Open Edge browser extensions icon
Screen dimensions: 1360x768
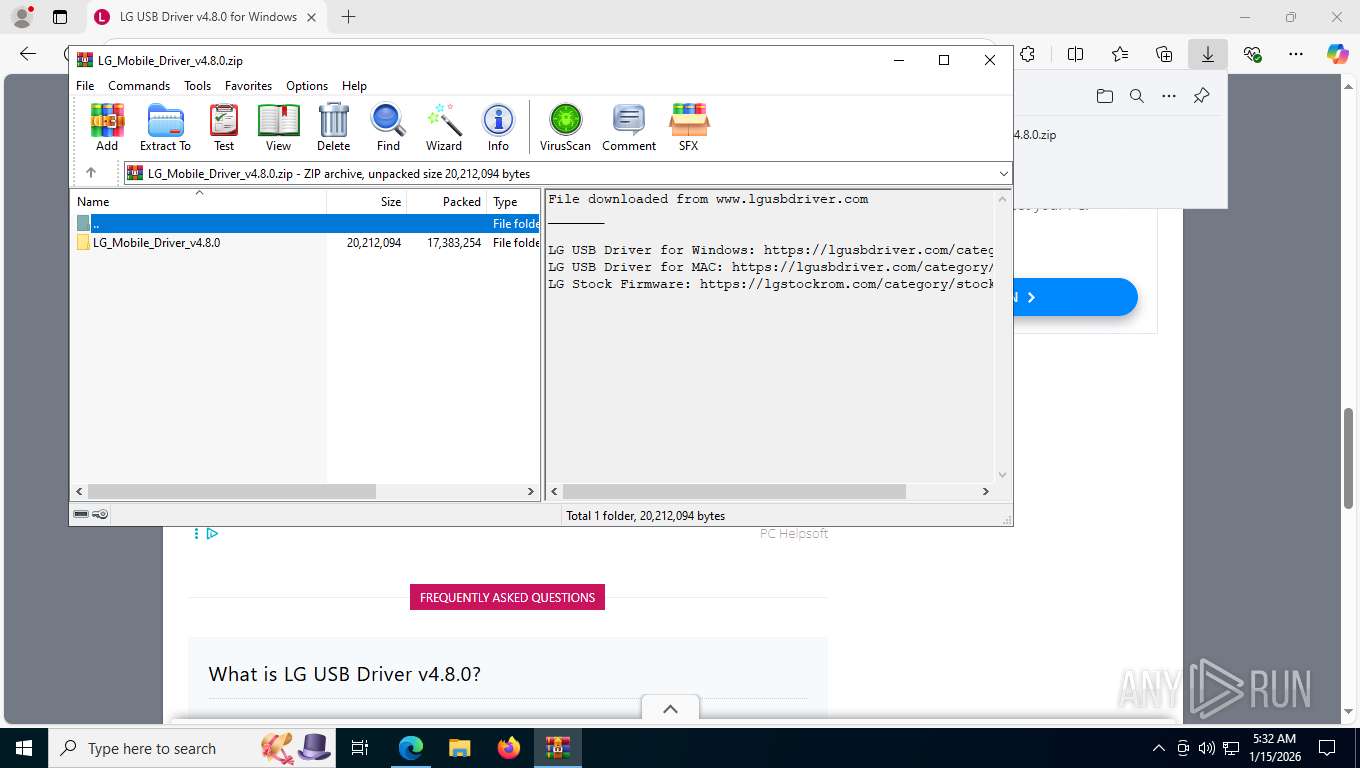tap(1027, 54)
